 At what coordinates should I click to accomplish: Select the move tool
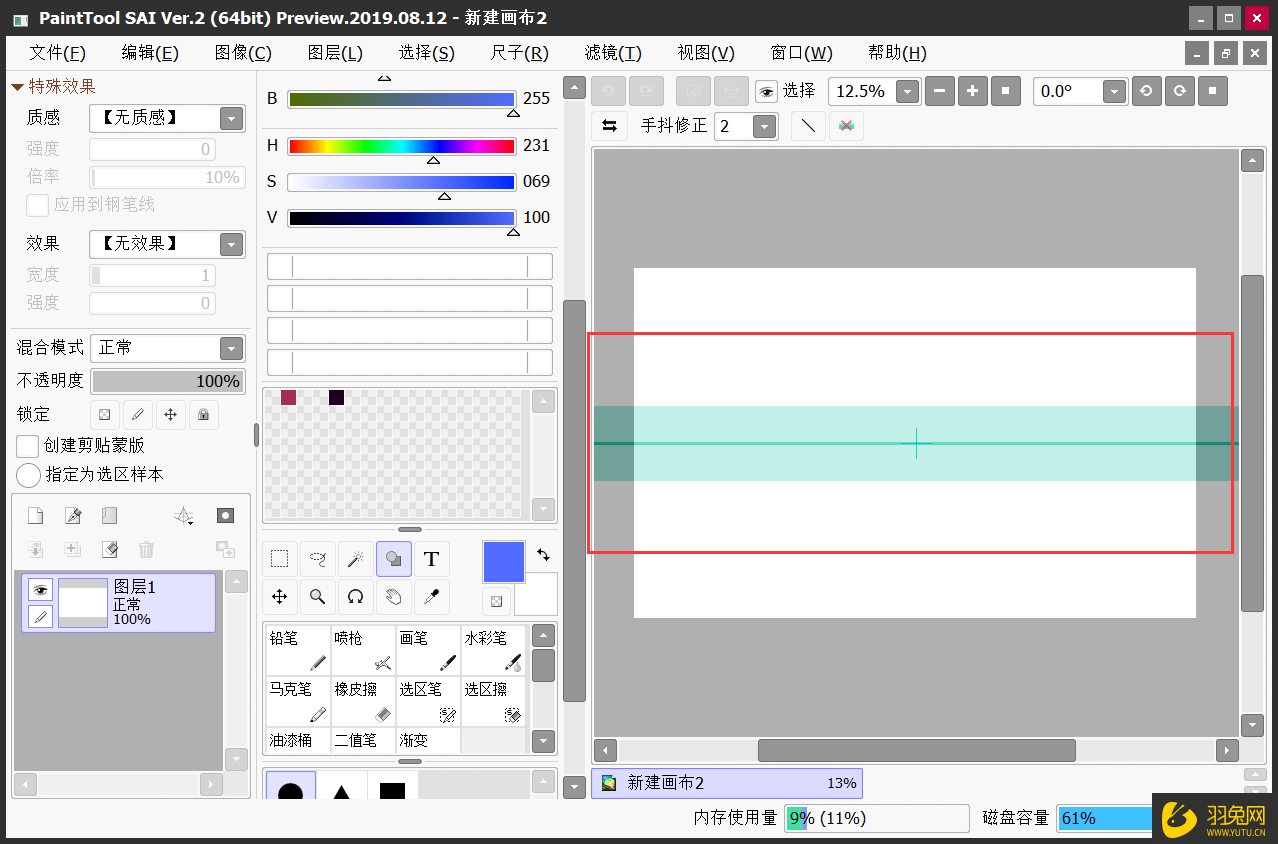click(280, 597)
